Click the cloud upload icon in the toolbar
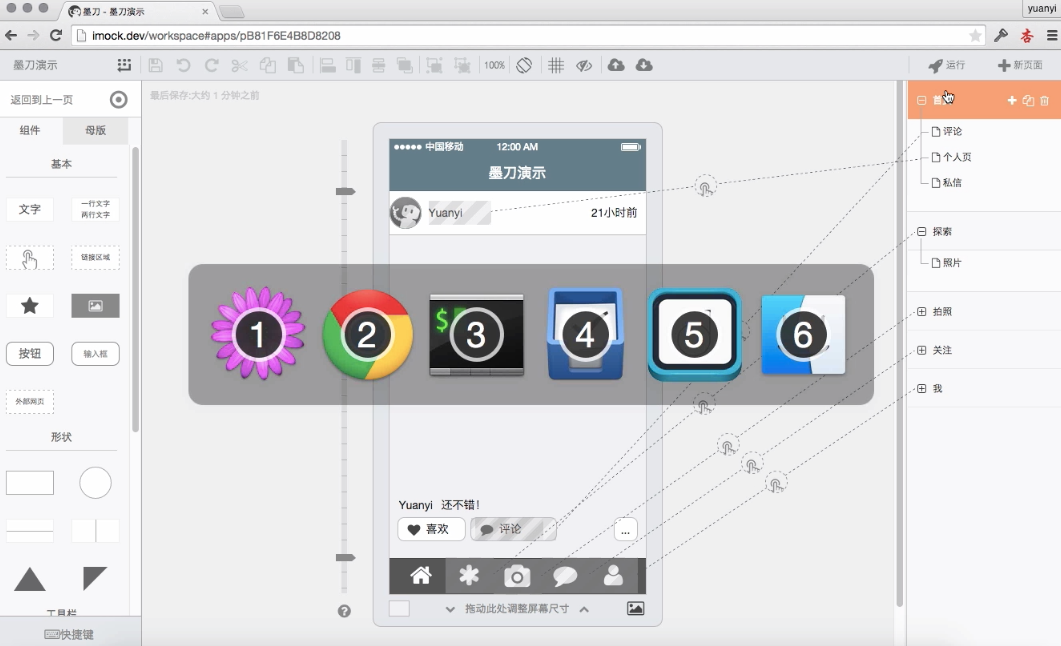Screen dimensions: 1061x646 coord(616,65)
